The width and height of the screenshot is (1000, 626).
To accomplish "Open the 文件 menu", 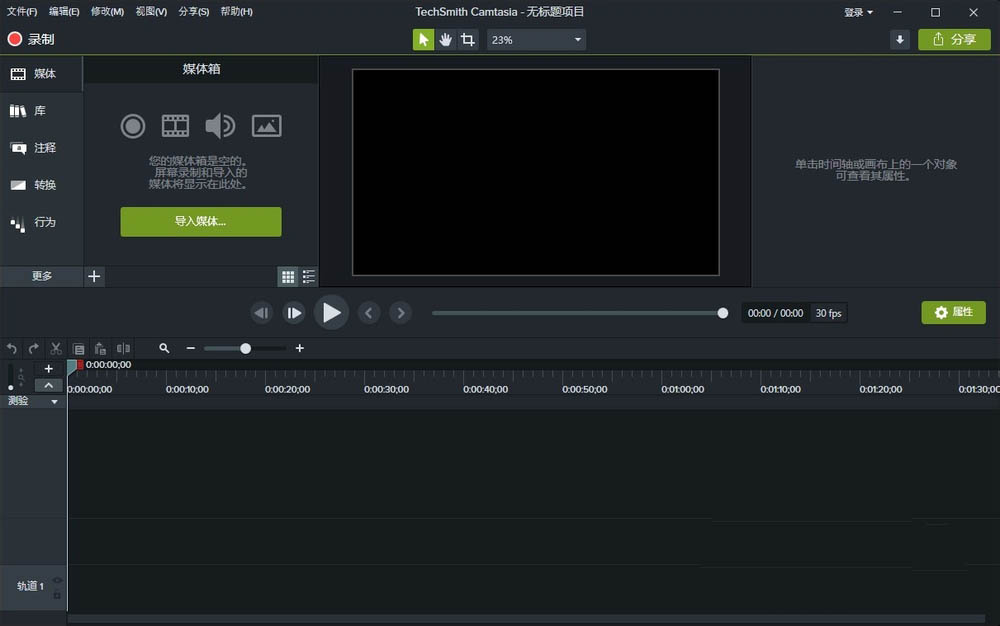I will click(21, 11).
